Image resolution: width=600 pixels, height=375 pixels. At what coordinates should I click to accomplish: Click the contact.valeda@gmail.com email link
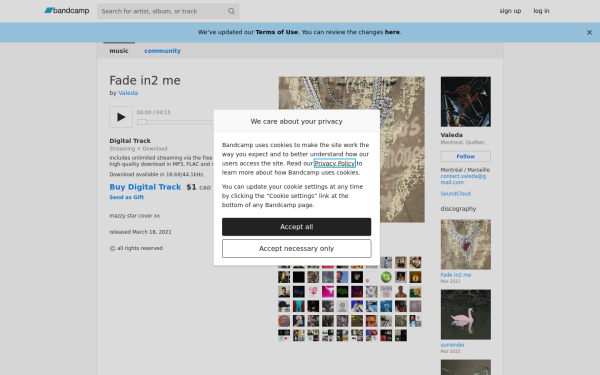[463, 179]
